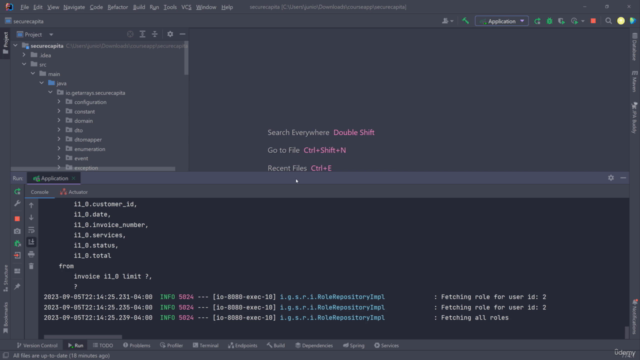Expand the .idea folder
This screenshot has width=640, height=360.
(24, 55)
